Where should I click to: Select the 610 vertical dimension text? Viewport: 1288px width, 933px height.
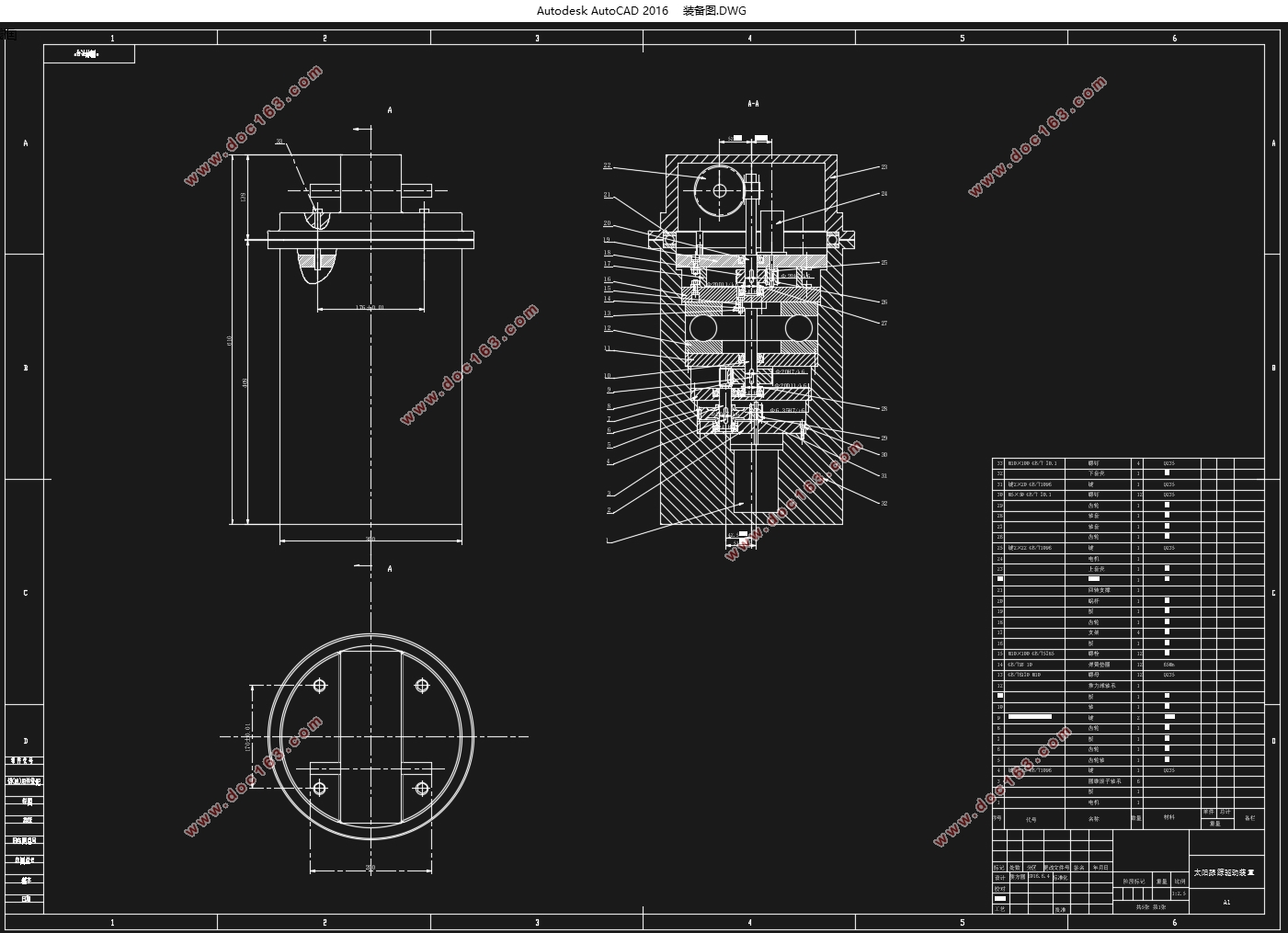(229, 340)
